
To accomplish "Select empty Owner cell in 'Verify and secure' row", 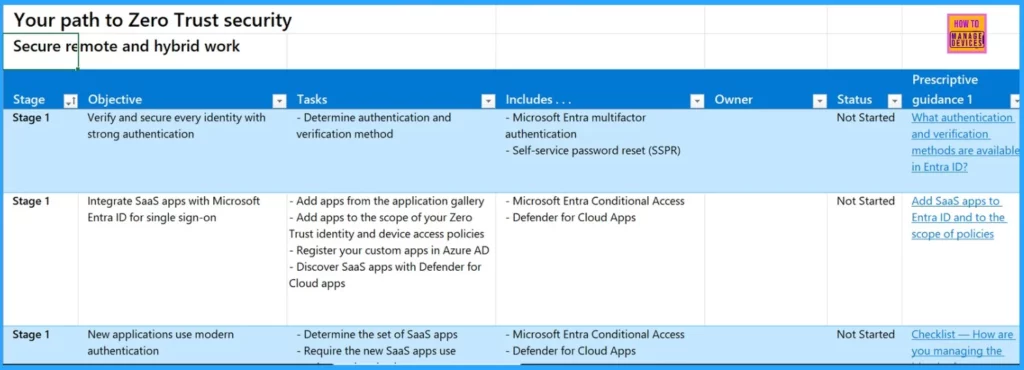I will (x=766, y=151).
